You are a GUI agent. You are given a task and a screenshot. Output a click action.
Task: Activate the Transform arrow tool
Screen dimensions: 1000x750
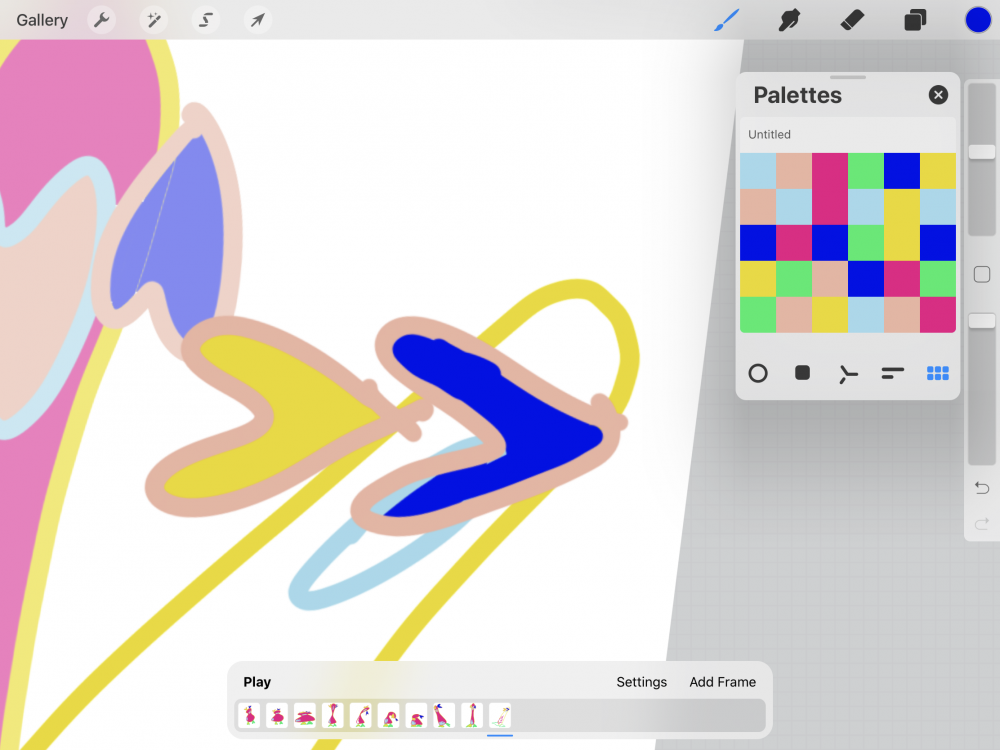pos(258,20)
